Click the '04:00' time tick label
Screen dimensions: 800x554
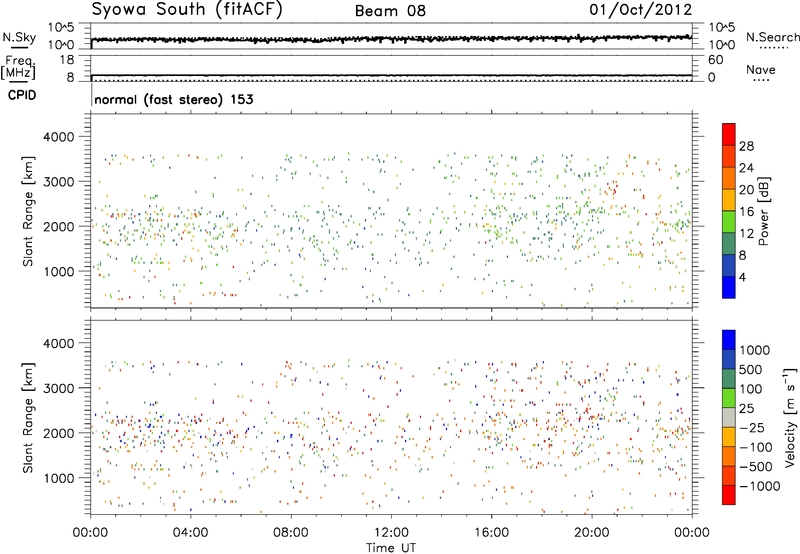190,533
